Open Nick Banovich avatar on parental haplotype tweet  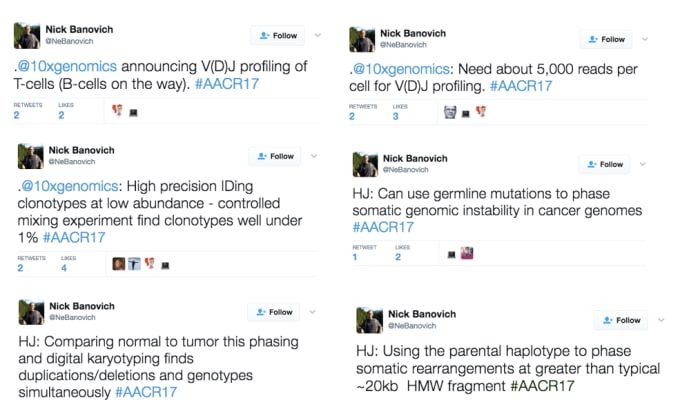pyautogui.click(x=369, y=320)
